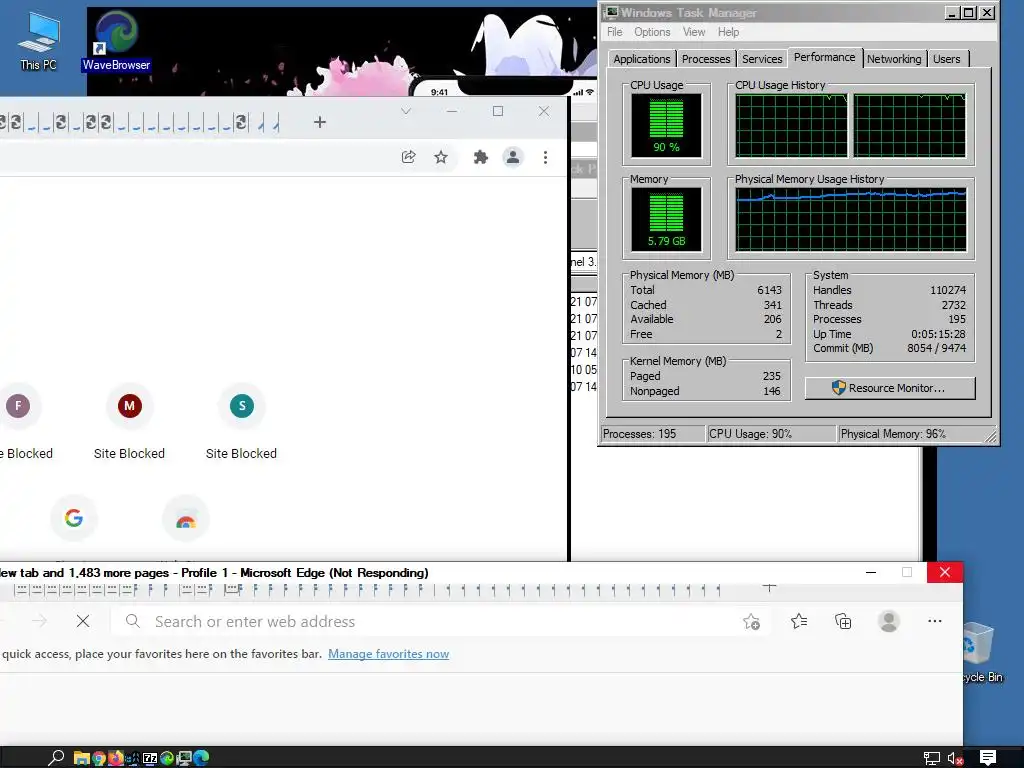1024x768 pixels.
Task: Open the WaveBrowser desktop shortcut
Action: tap(116, 39)
